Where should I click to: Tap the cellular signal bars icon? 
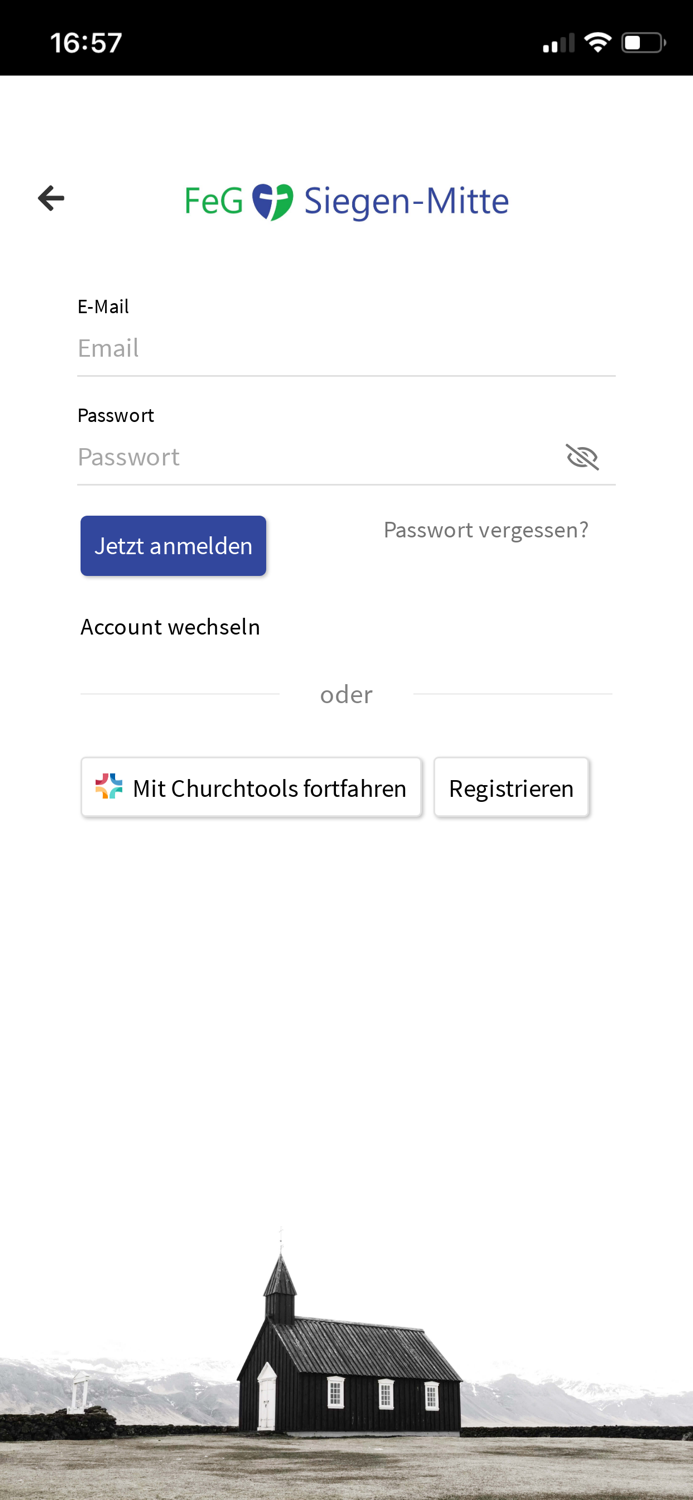pos(557,42)
